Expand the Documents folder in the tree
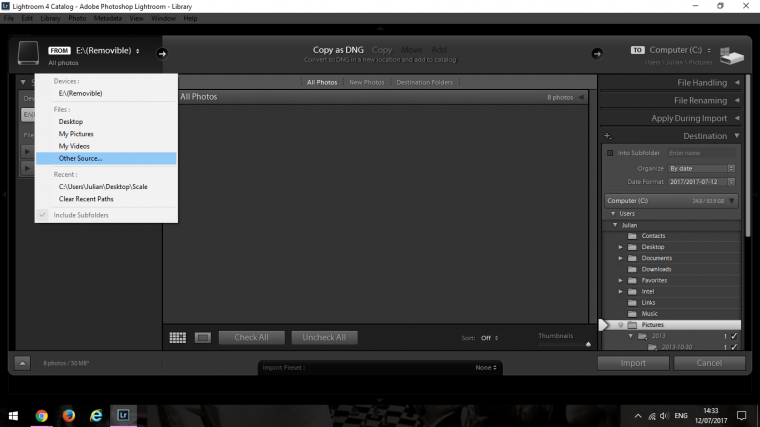The image size is (760, 427). (620, 258)
